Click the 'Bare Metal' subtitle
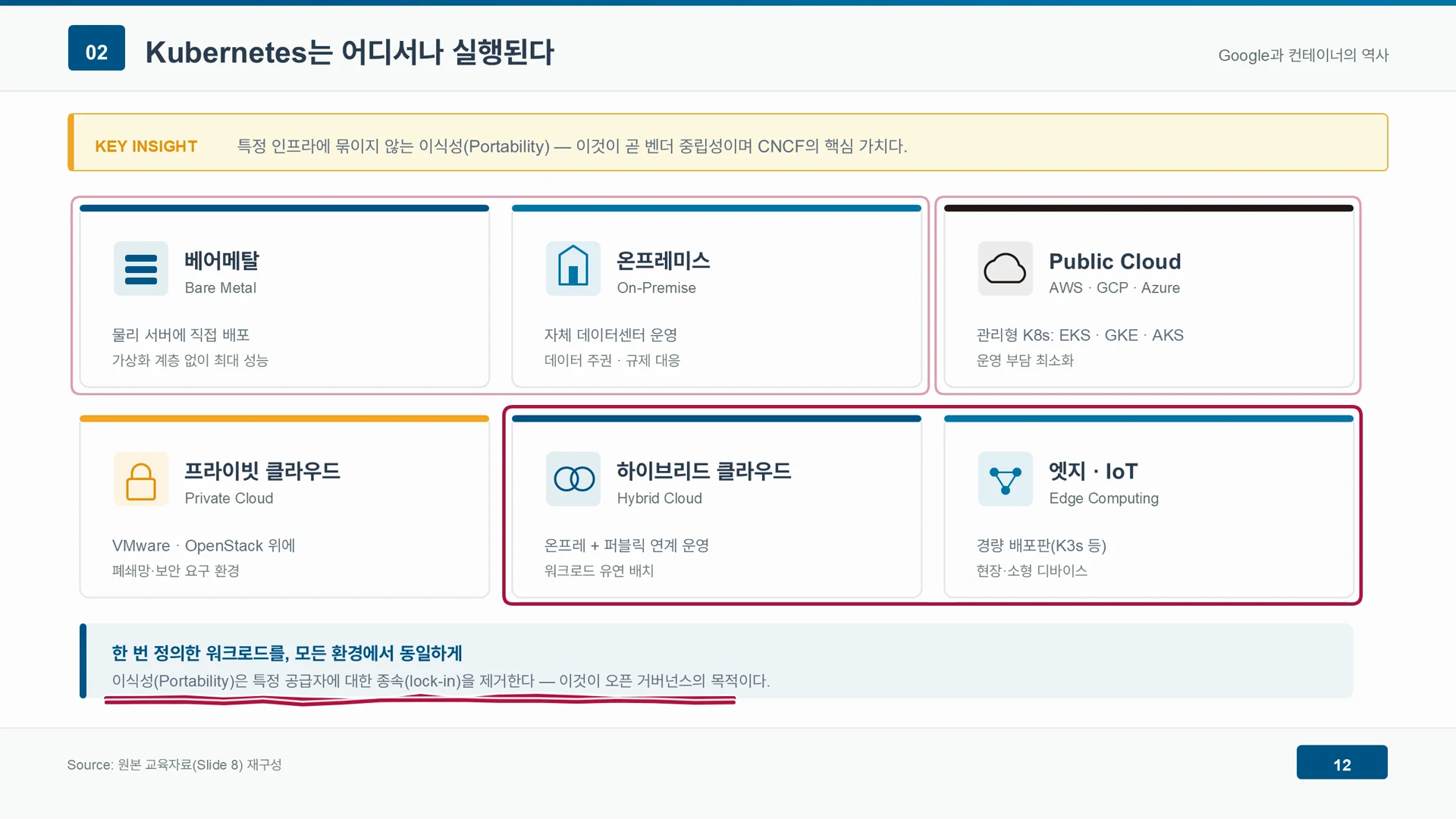 pyautogui.click(x=221, y=288)
